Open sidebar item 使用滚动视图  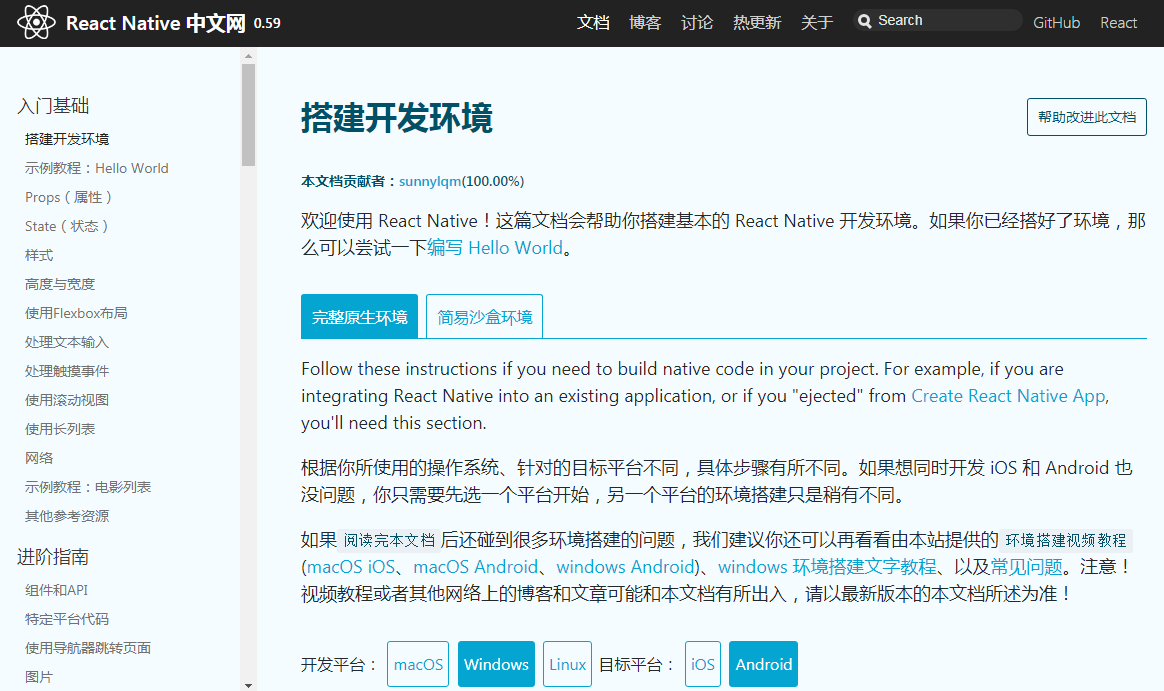tap(67, 400)
